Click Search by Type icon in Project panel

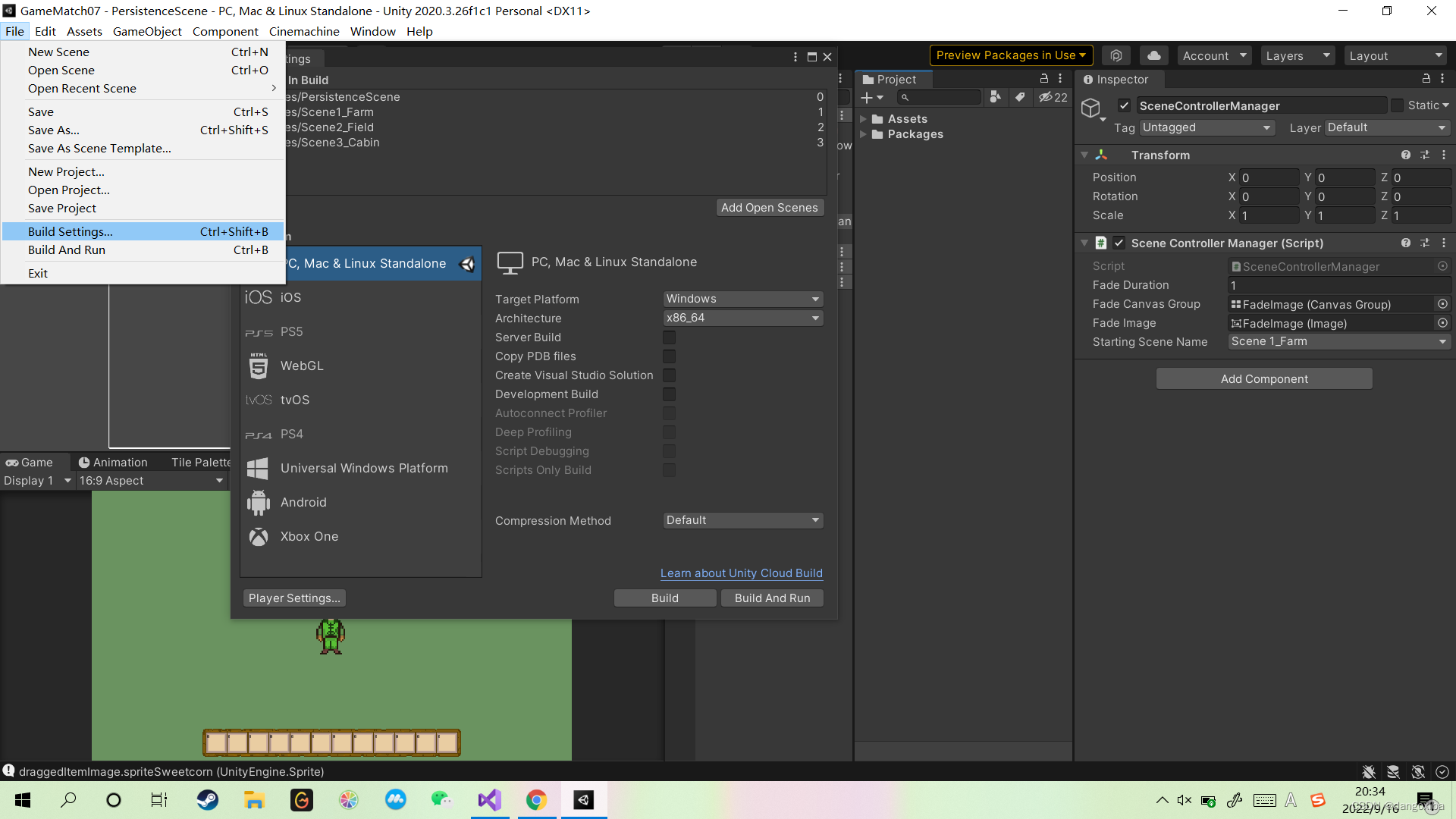pyautogui.click(x=996, y=97)
